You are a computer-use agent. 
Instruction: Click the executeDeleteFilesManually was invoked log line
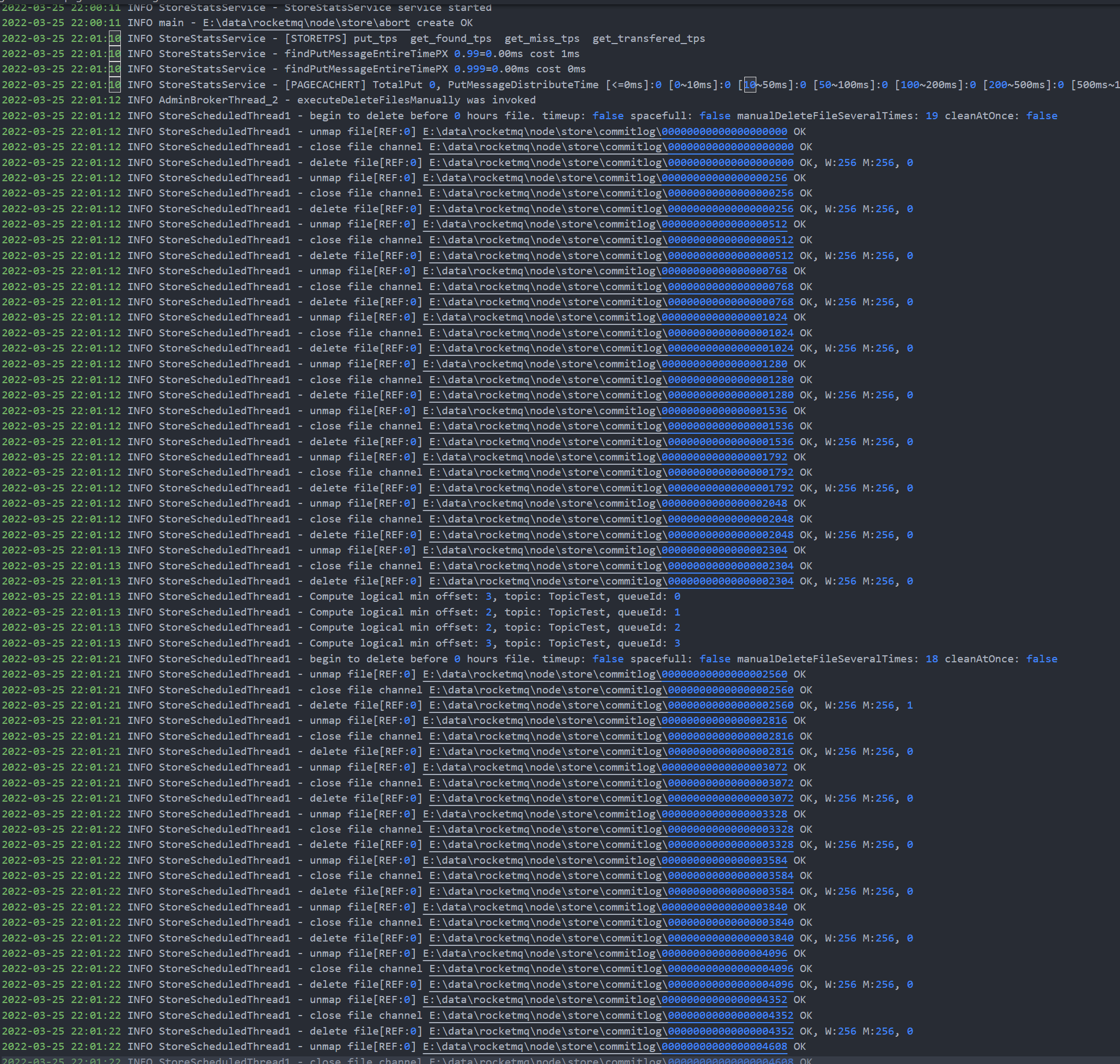(416, 100)
